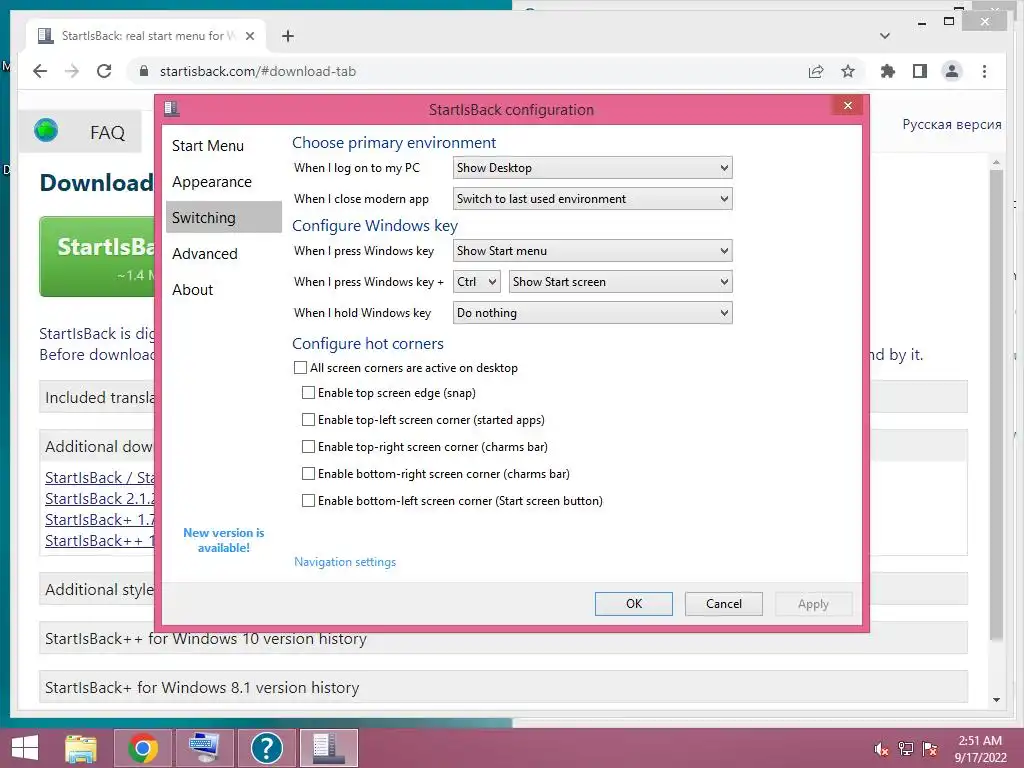Open Chrome extensions puzzle icon

[888, 71]
